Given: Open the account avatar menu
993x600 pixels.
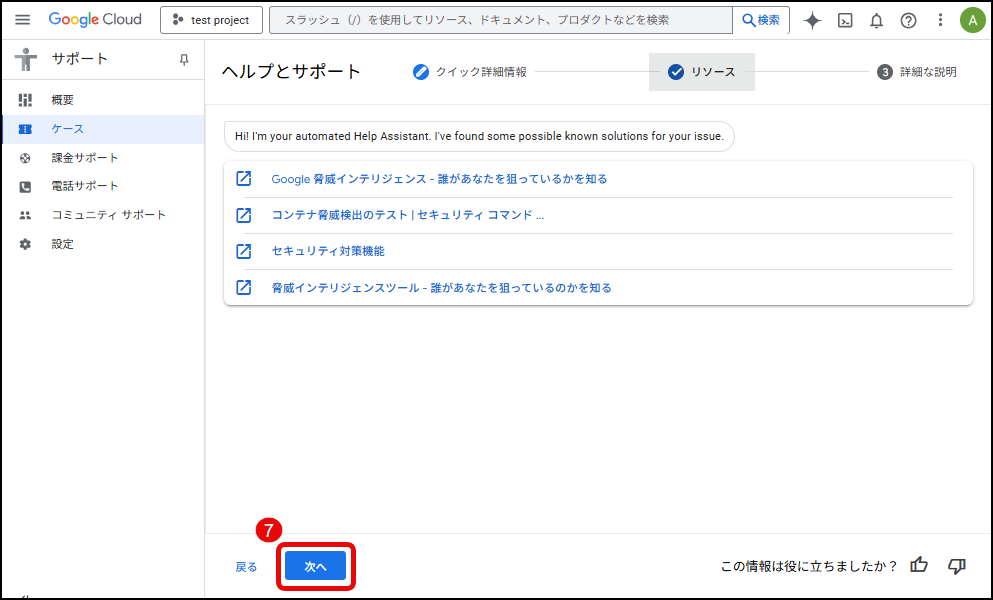Looking at the screenshot, I should pos(971,20).
